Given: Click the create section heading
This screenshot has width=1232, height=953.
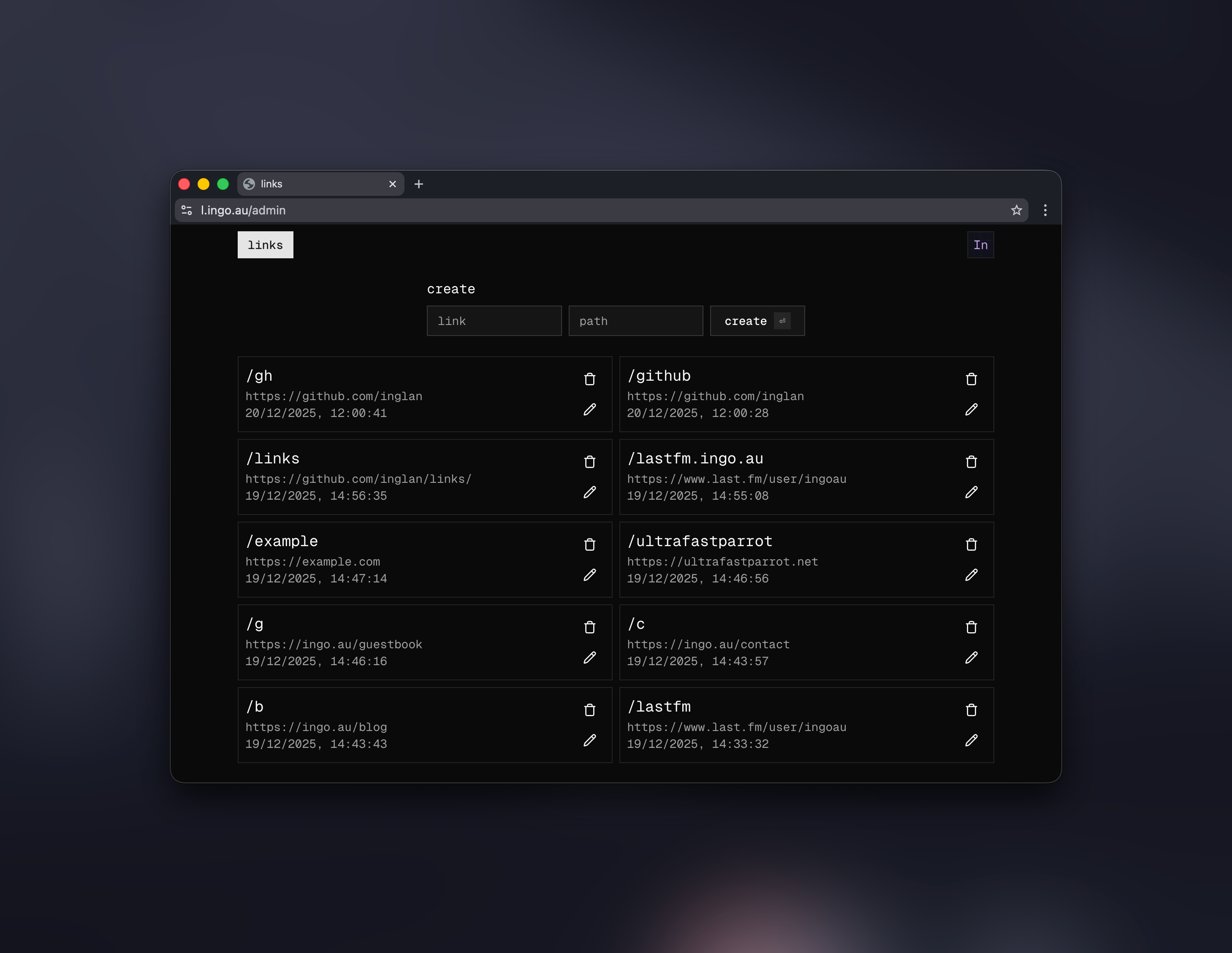Looking at the screenshot, I should [x=451, y=289].
